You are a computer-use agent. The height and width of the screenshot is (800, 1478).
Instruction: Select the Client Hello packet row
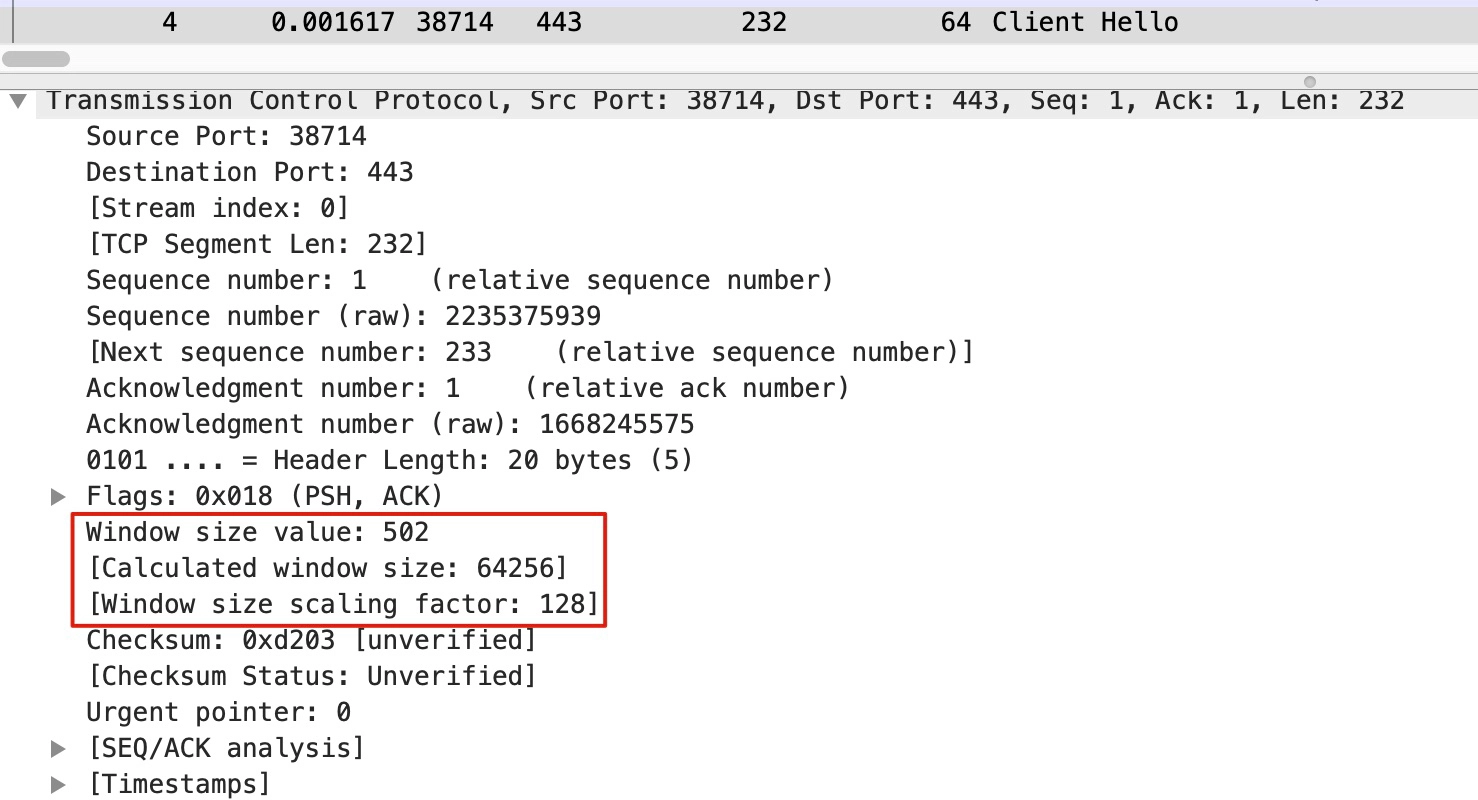point(739,22)
